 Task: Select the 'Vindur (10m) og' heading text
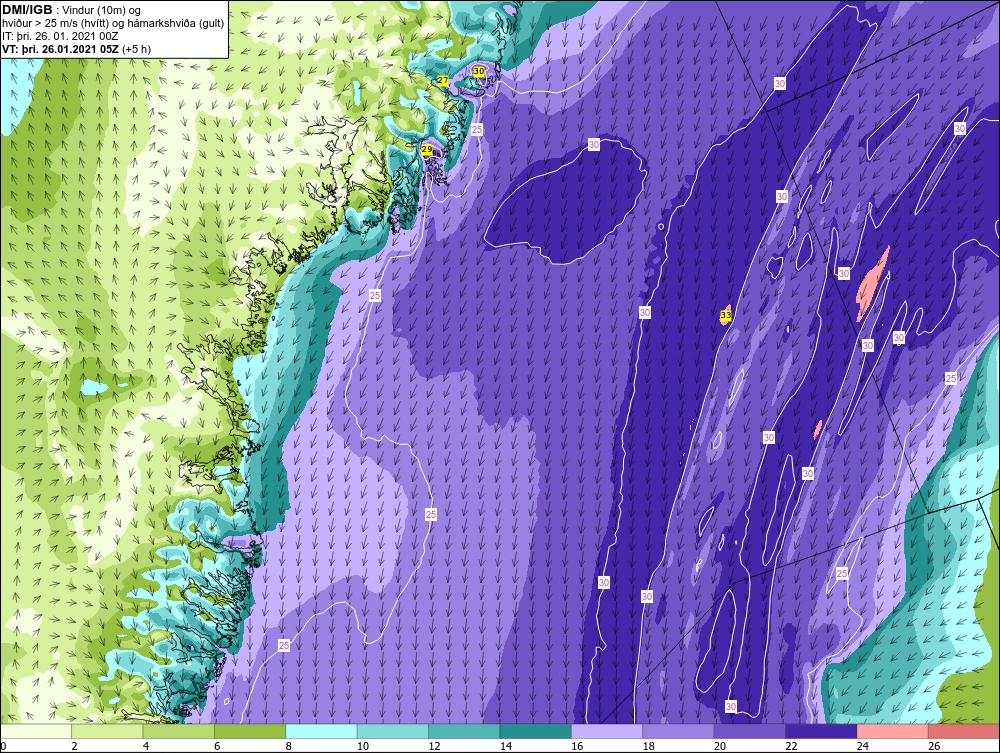(102, 11)
